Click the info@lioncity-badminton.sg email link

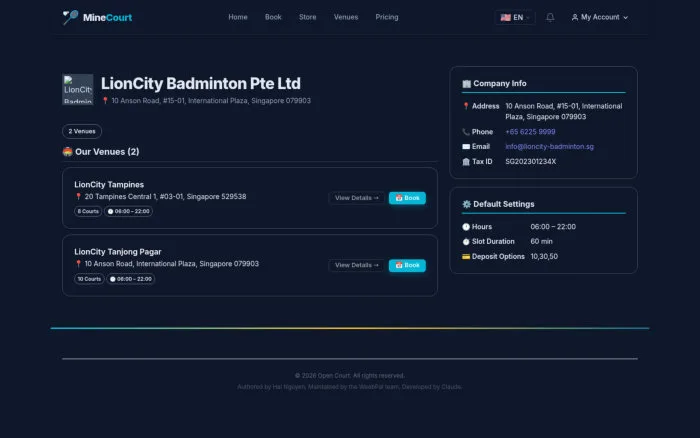[x=550, y=147]
